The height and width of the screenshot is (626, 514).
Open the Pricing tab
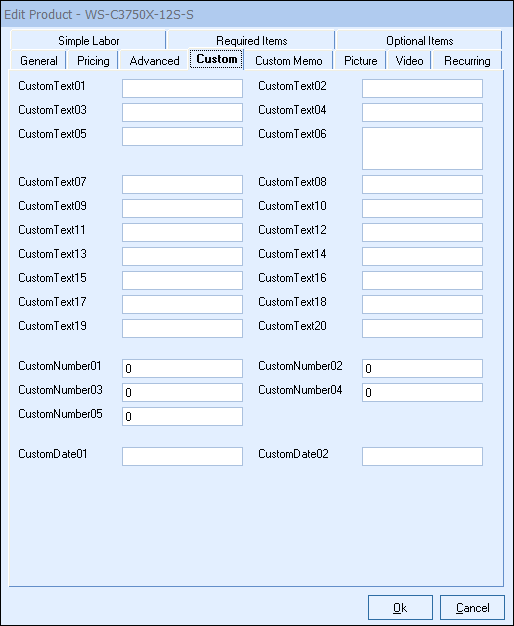[93, 61]
